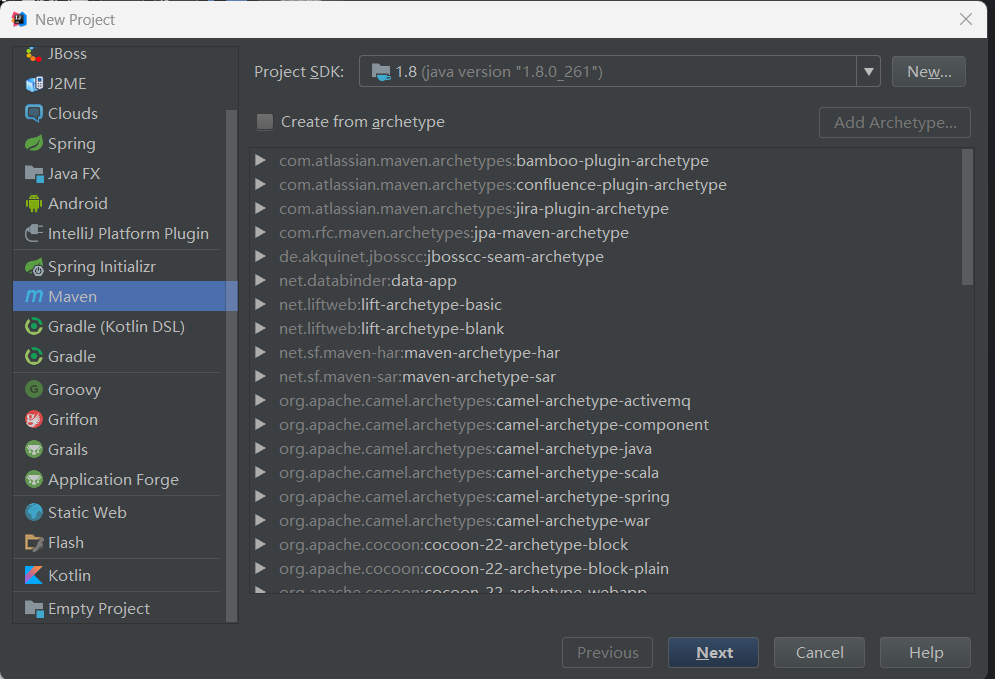Click the JBoss icon in sidebar
Viewport: 995px width, 679px height.
(x=34, y=55)
